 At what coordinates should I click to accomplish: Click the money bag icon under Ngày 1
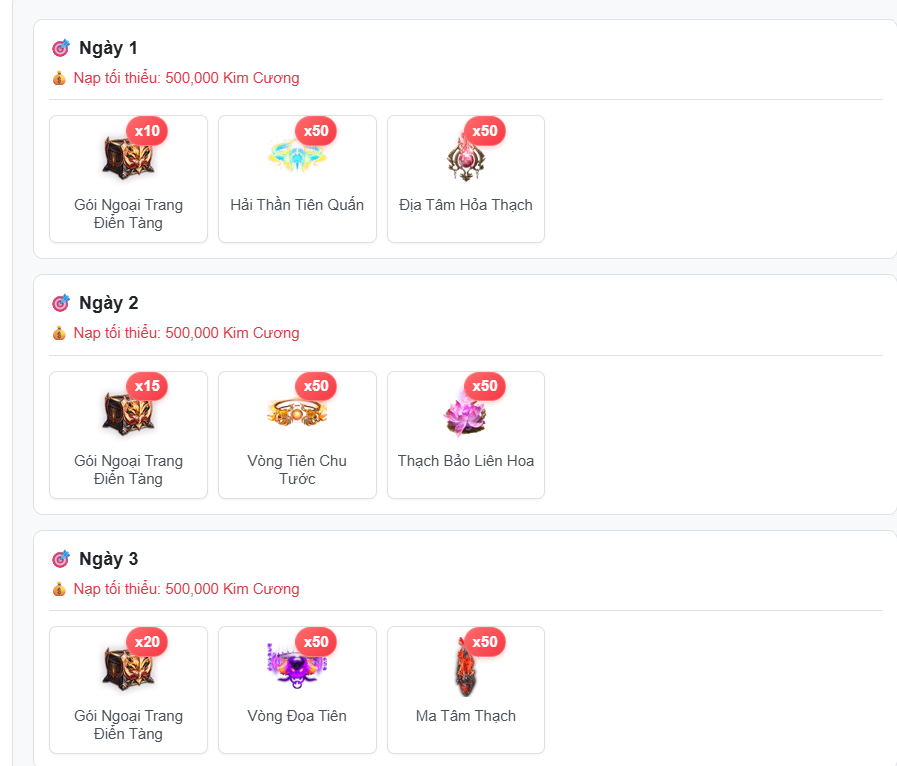59,78
